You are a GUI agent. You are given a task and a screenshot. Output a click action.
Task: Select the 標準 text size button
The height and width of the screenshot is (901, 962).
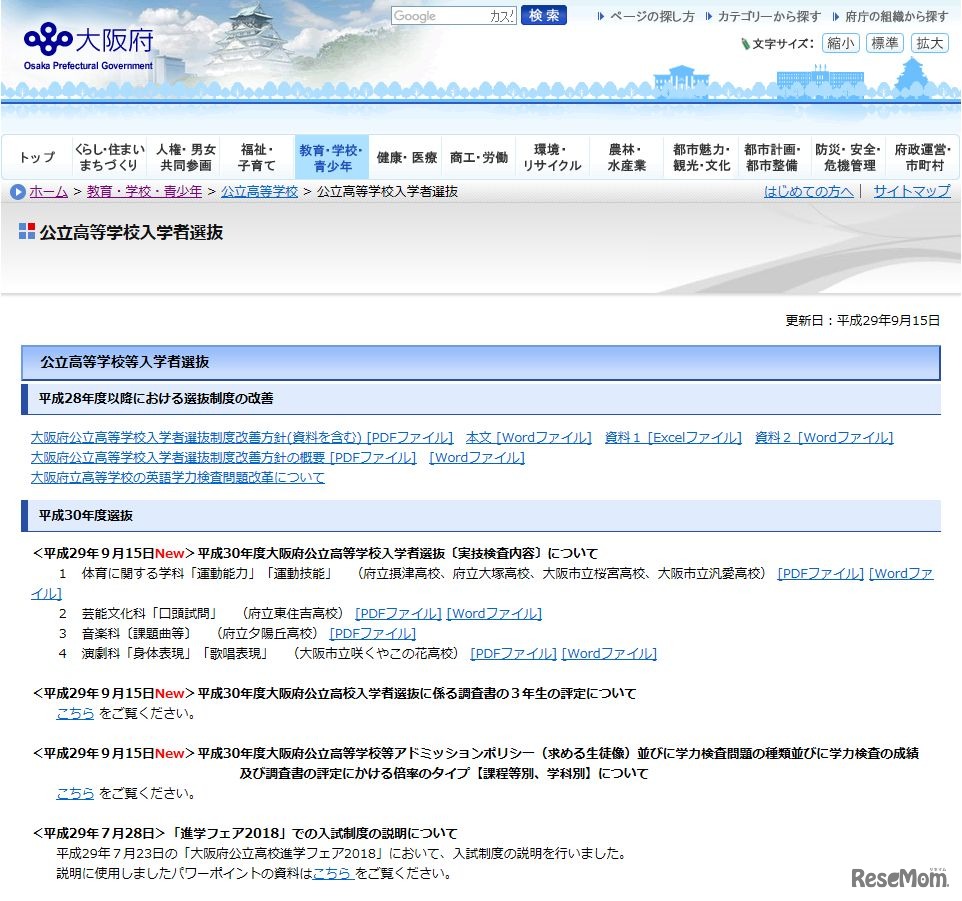click(884, 43)
